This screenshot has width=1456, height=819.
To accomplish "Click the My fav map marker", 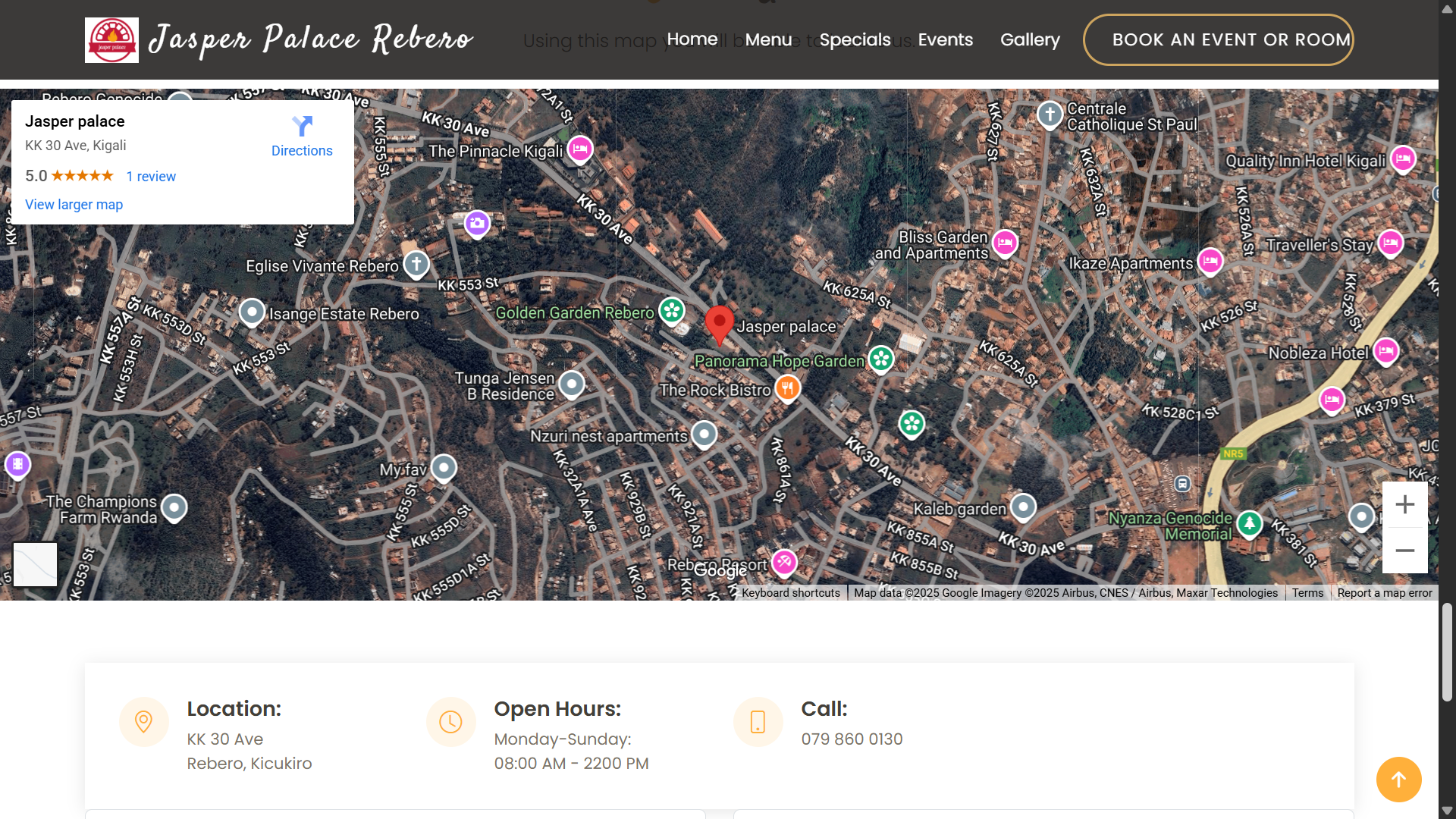I will click(x=444, y=468).
